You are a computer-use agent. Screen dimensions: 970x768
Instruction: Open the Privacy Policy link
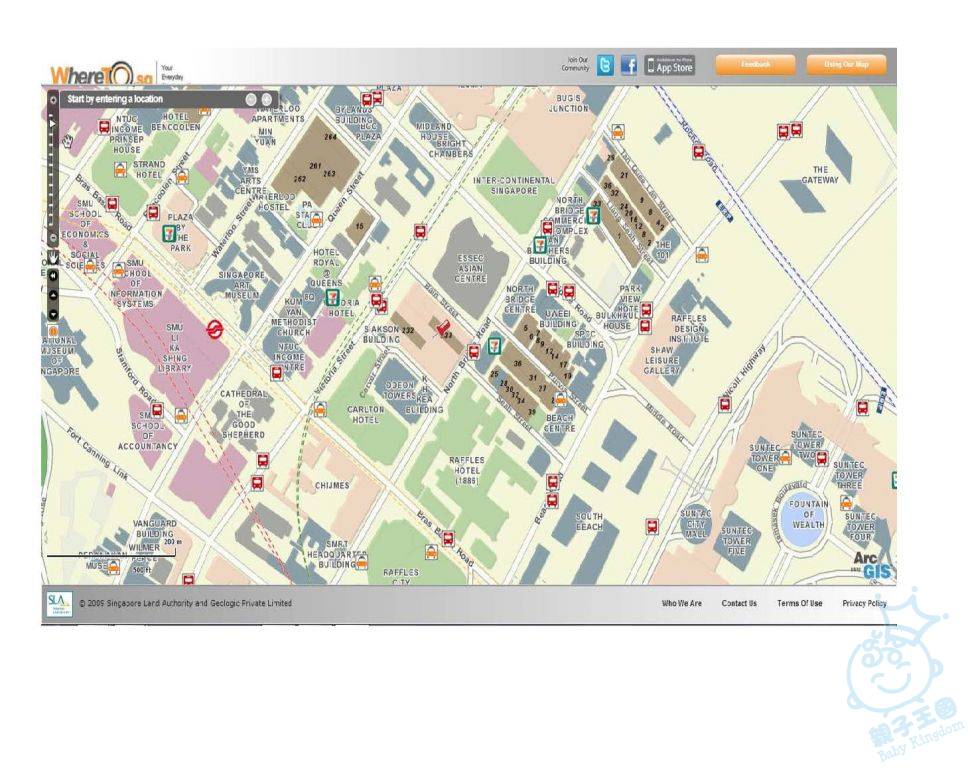click(x=864, y=604)
